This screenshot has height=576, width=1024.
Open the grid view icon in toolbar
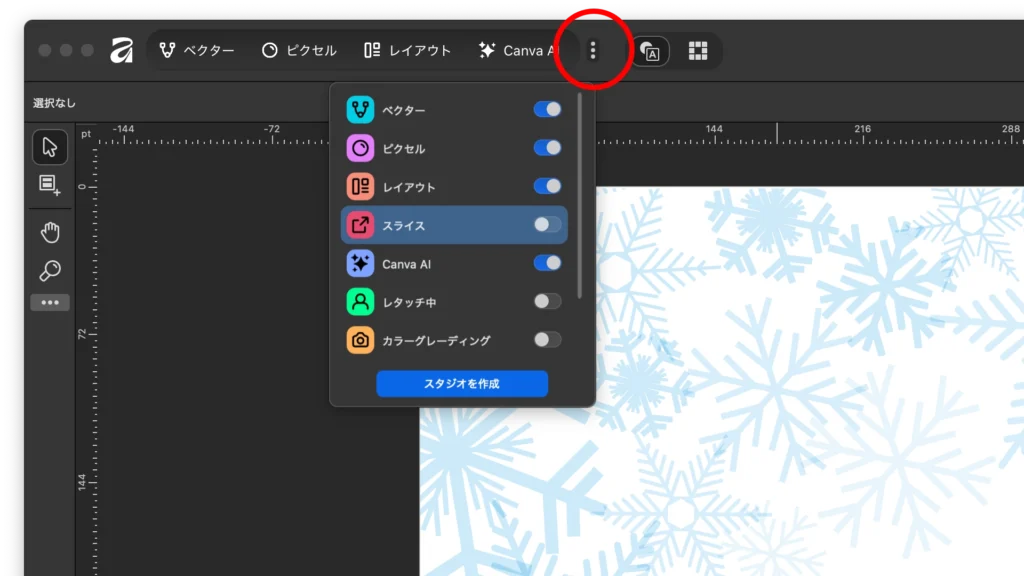698,51
